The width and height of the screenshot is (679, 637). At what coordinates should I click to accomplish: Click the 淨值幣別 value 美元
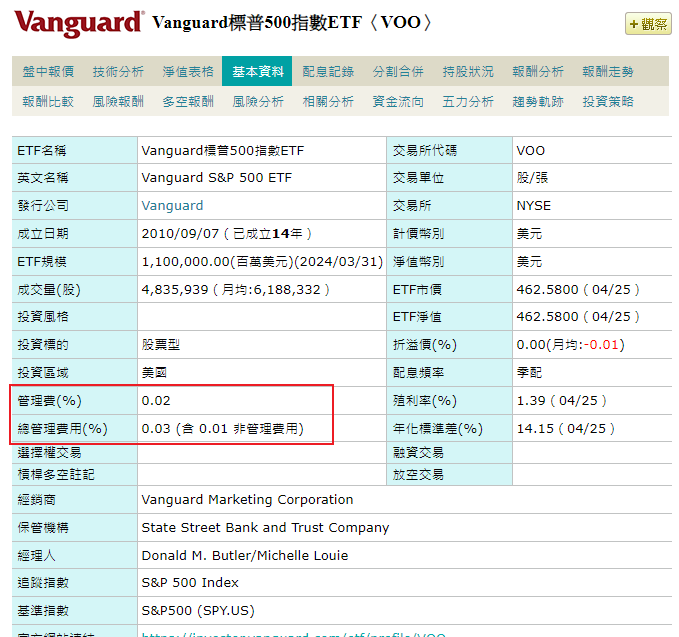[529, 262]
